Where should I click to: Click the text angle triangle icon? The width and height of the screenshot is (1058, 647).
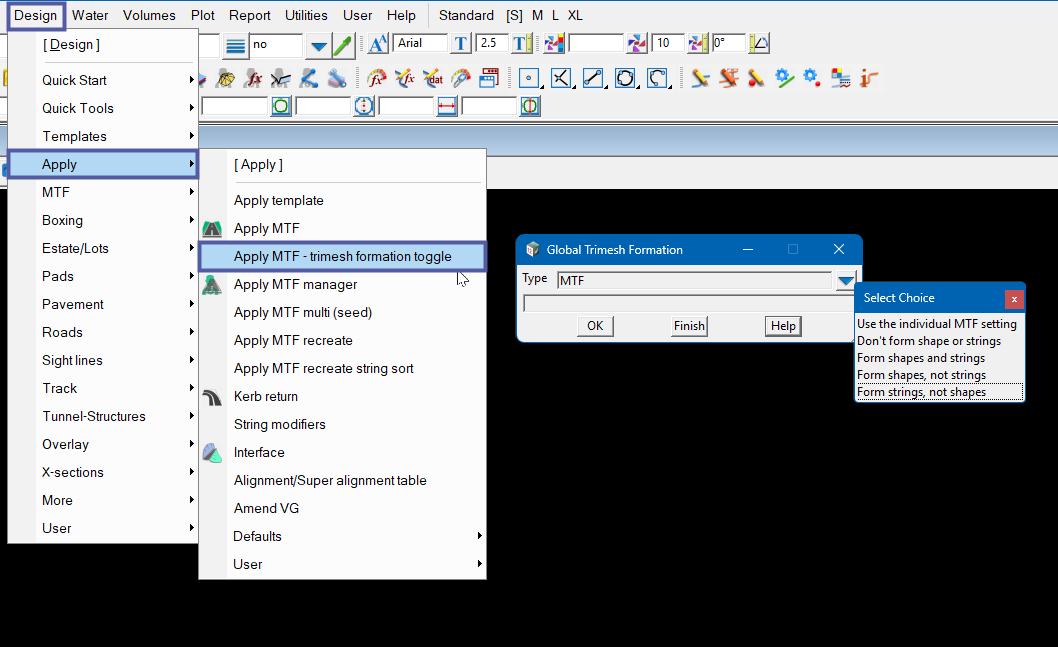760,44
